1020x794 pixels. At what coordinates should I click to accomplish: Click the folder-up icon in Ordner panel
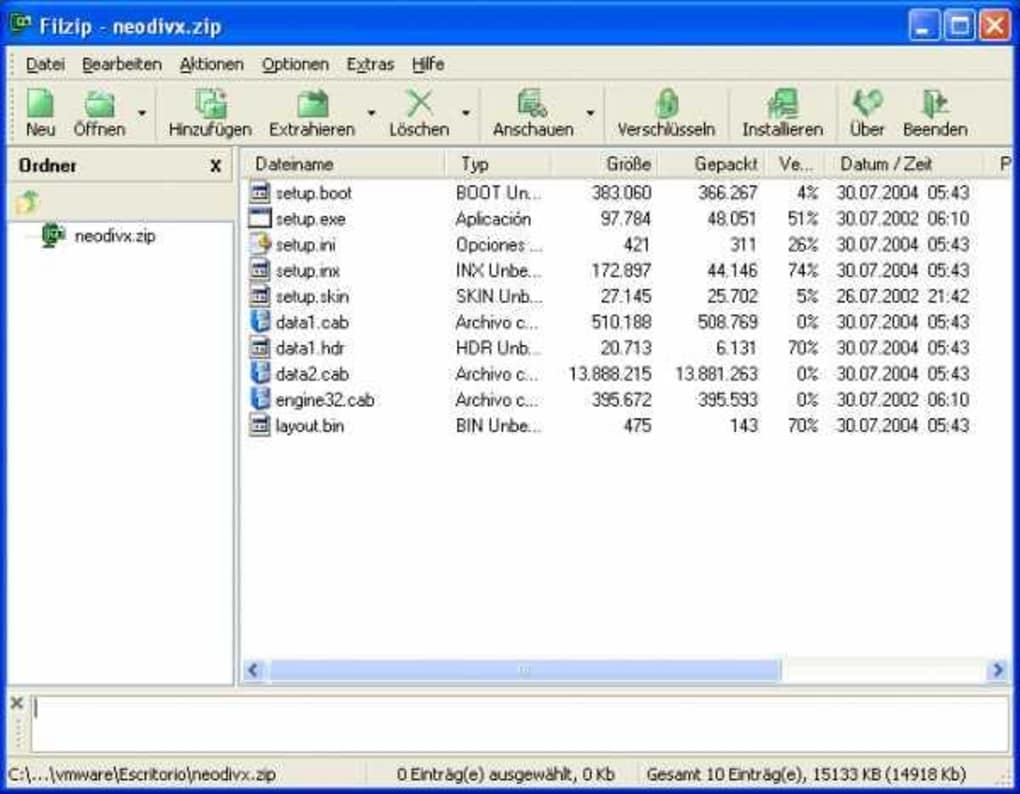tap(27, 202)
